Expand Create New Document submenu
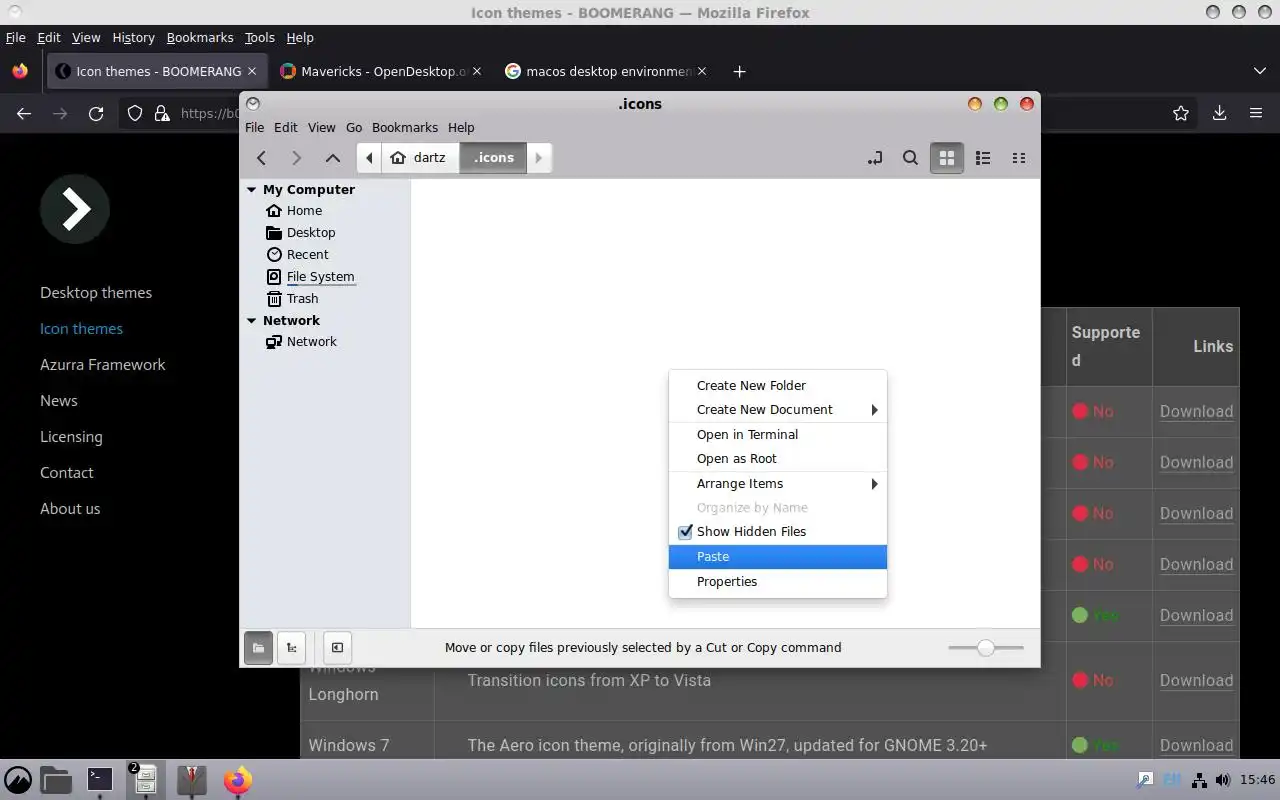The width and height of the screenshot is (1280, 800). point(778,410)
